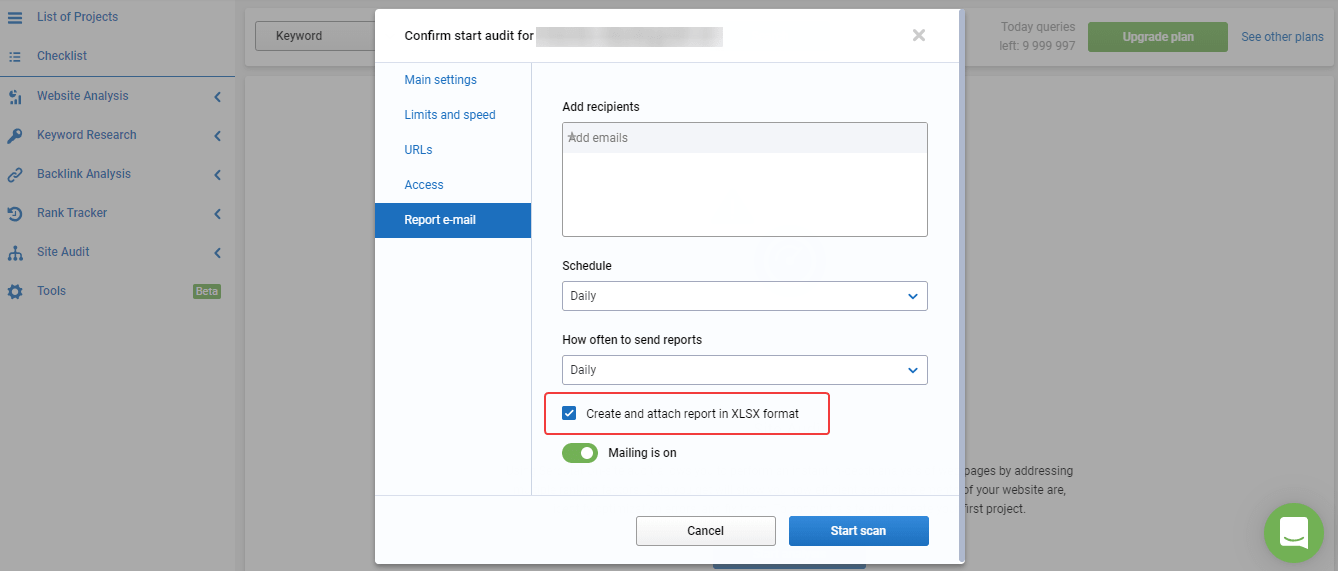The width and height of the screenshot is (1338, 571).
Task: Open the Tools sidebar entry
Action: click(52, 292)
